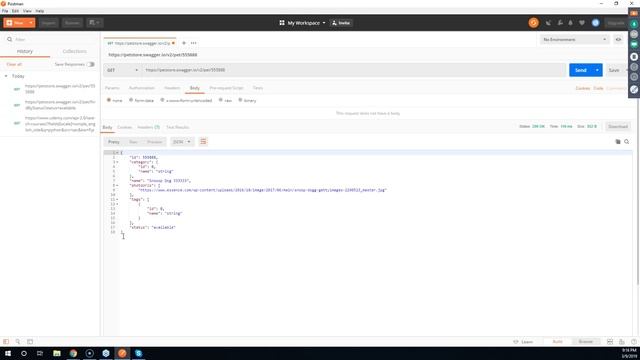Open the new window dropdown icon
Image resolution: width=640 pixels, height=360 pixels.
[94, 23]
